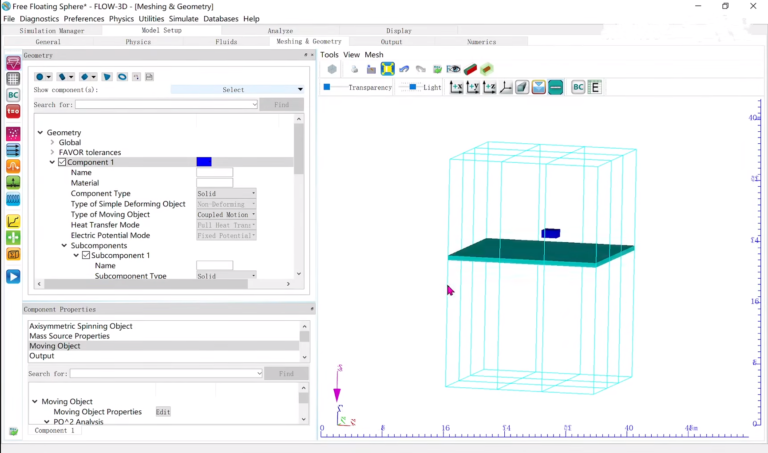Open the blue spring coil sidebar icon
This screenshot has height=453, width=768.
[x=13, y=199]
